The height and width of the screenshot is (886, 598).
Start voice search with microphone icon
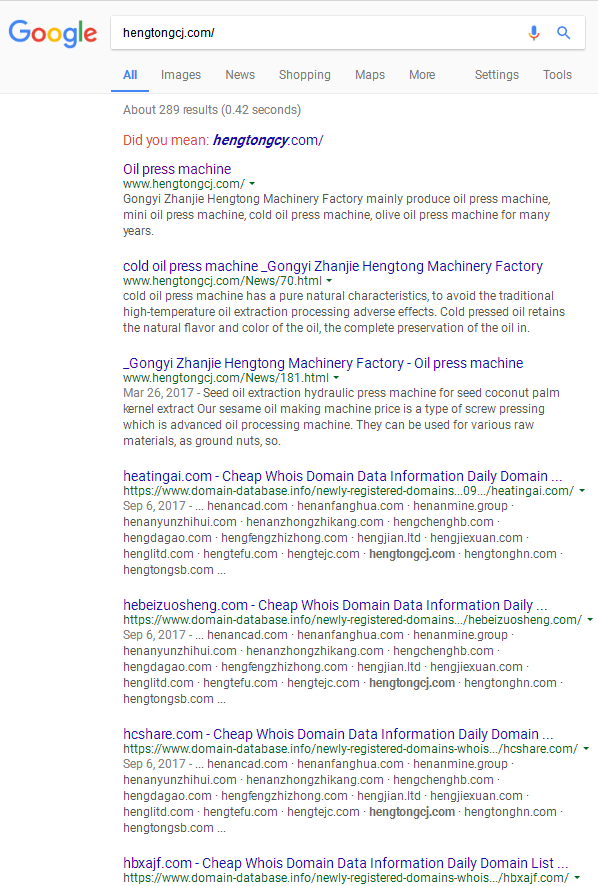(x=534, y=33)
